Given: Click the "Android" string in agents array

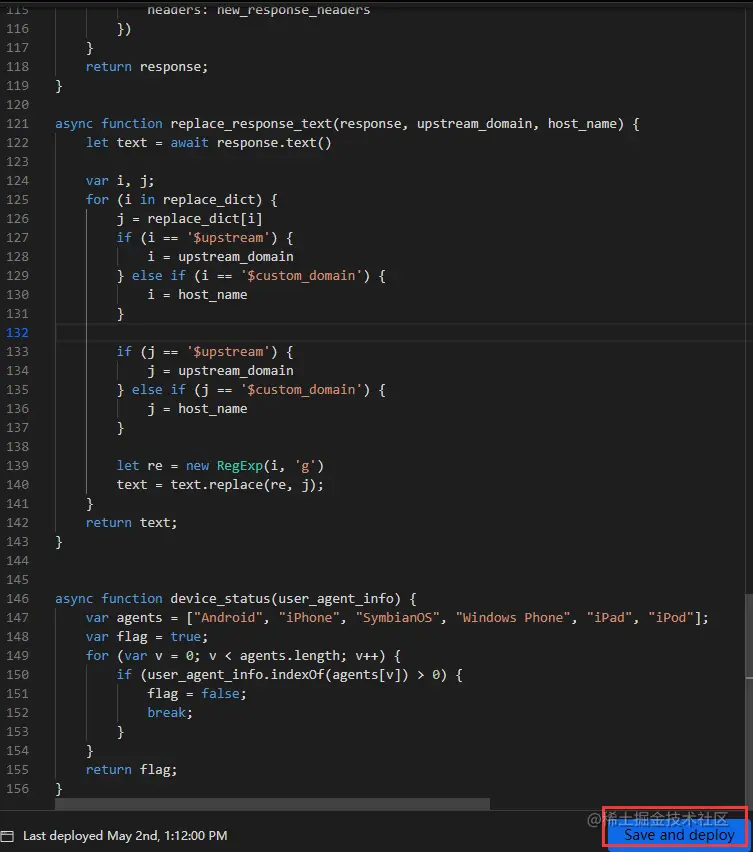Looking at the screenshot, I should (228, 618).
